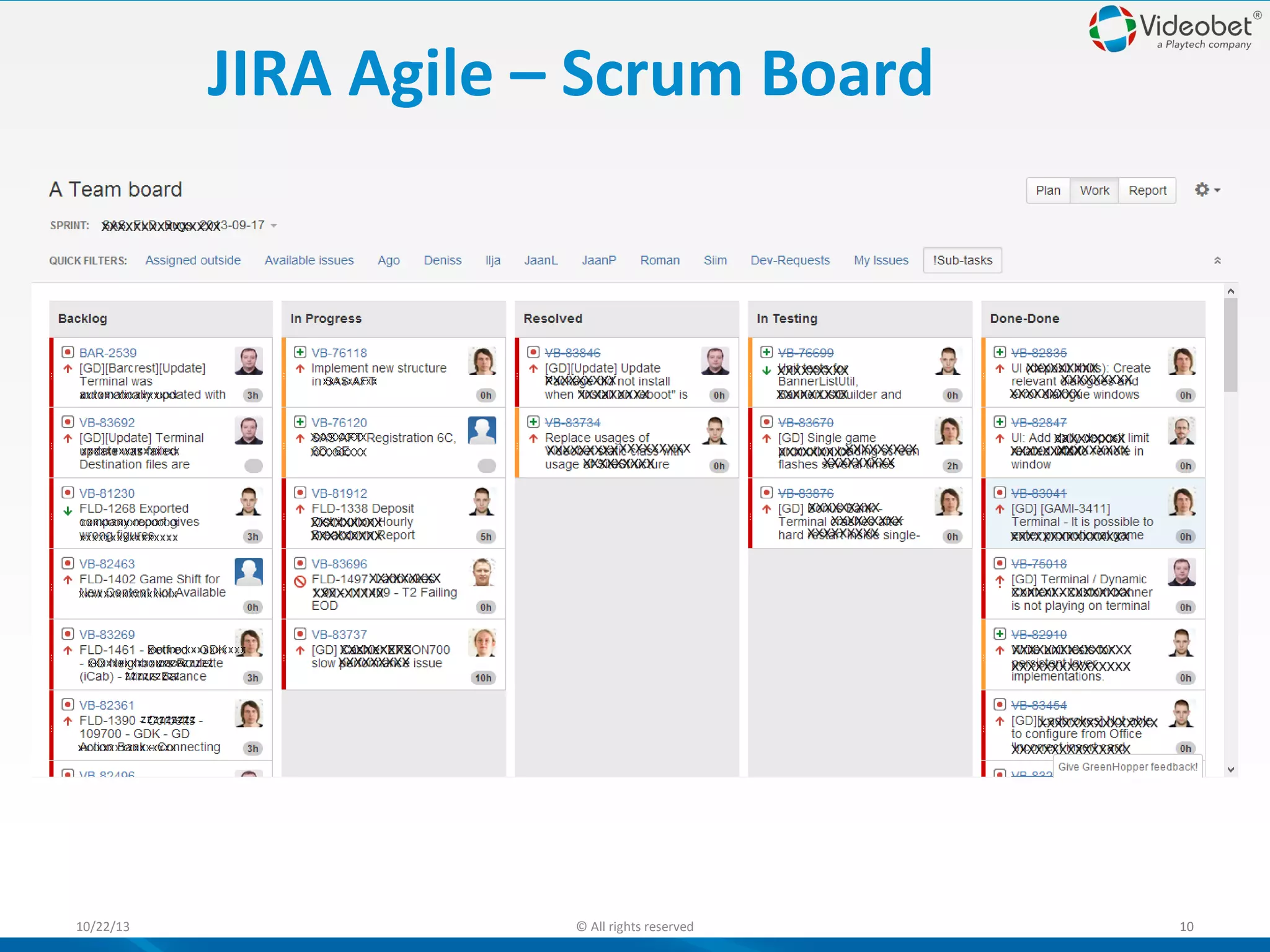
Task: Click major priority arrow on VB-83269
Action: [68, 651]
